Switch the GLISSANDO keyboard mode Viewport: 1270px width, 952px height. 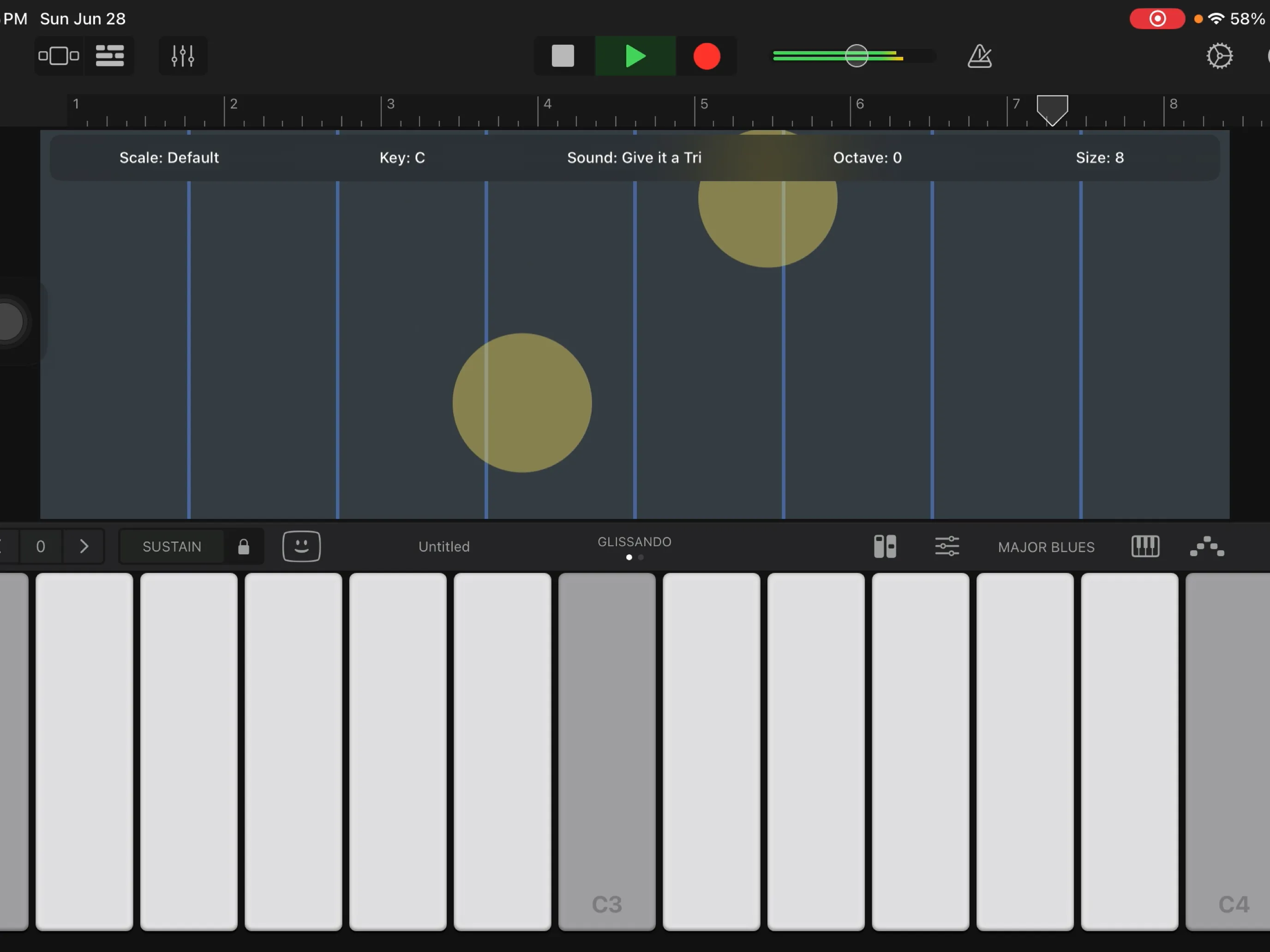click(635, 542)
